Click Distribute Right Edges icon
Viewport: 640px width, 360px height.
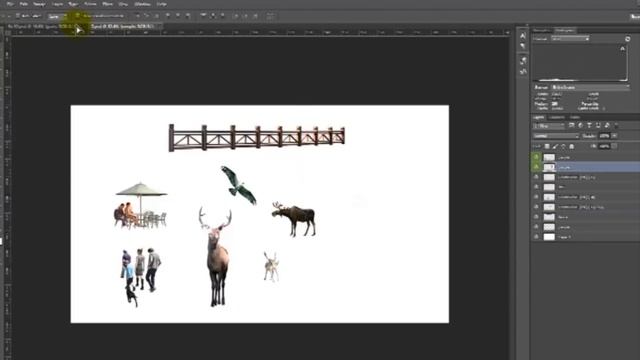pyautogui.click(x=255, y=16)
